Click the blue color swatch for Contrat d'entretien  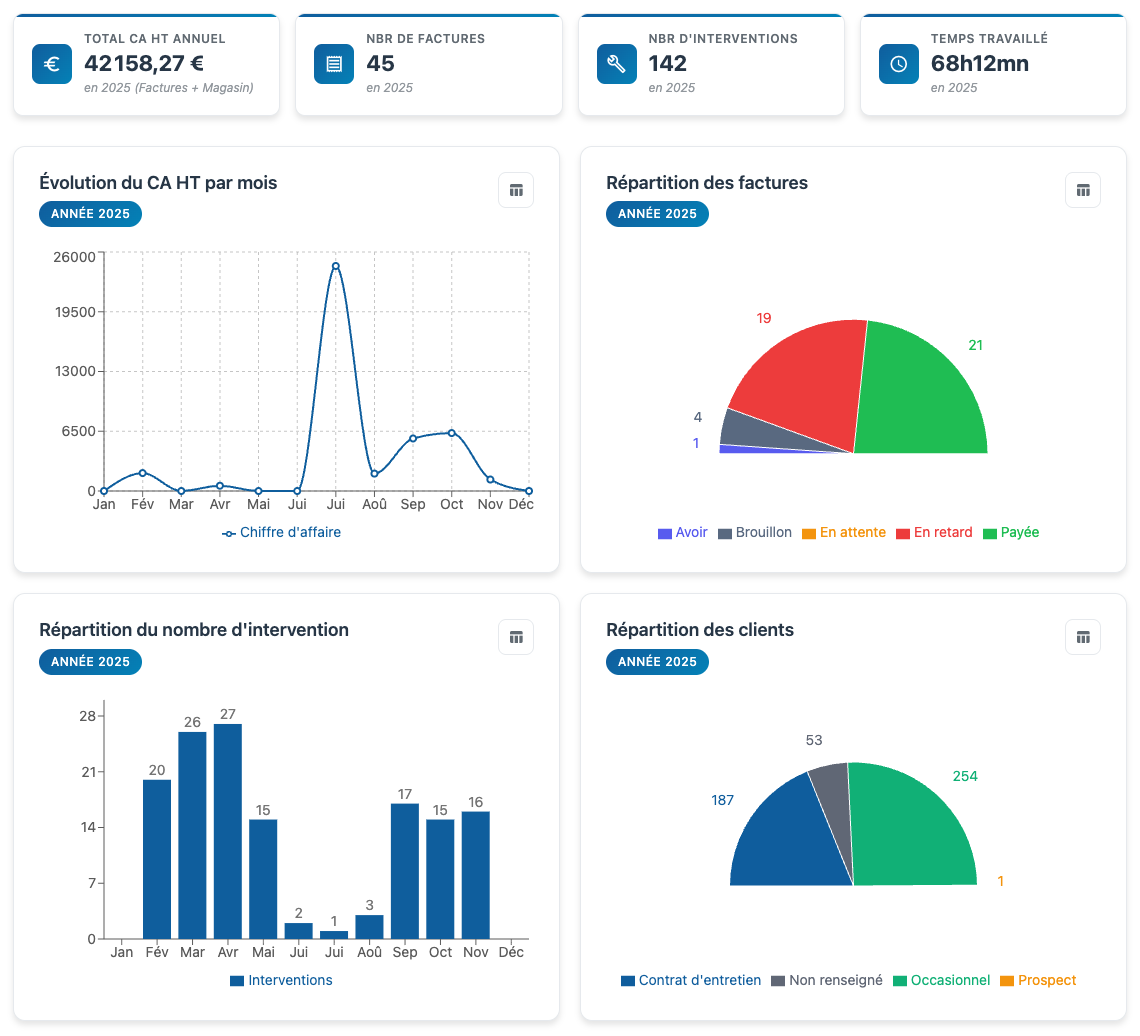click(629, 980)
